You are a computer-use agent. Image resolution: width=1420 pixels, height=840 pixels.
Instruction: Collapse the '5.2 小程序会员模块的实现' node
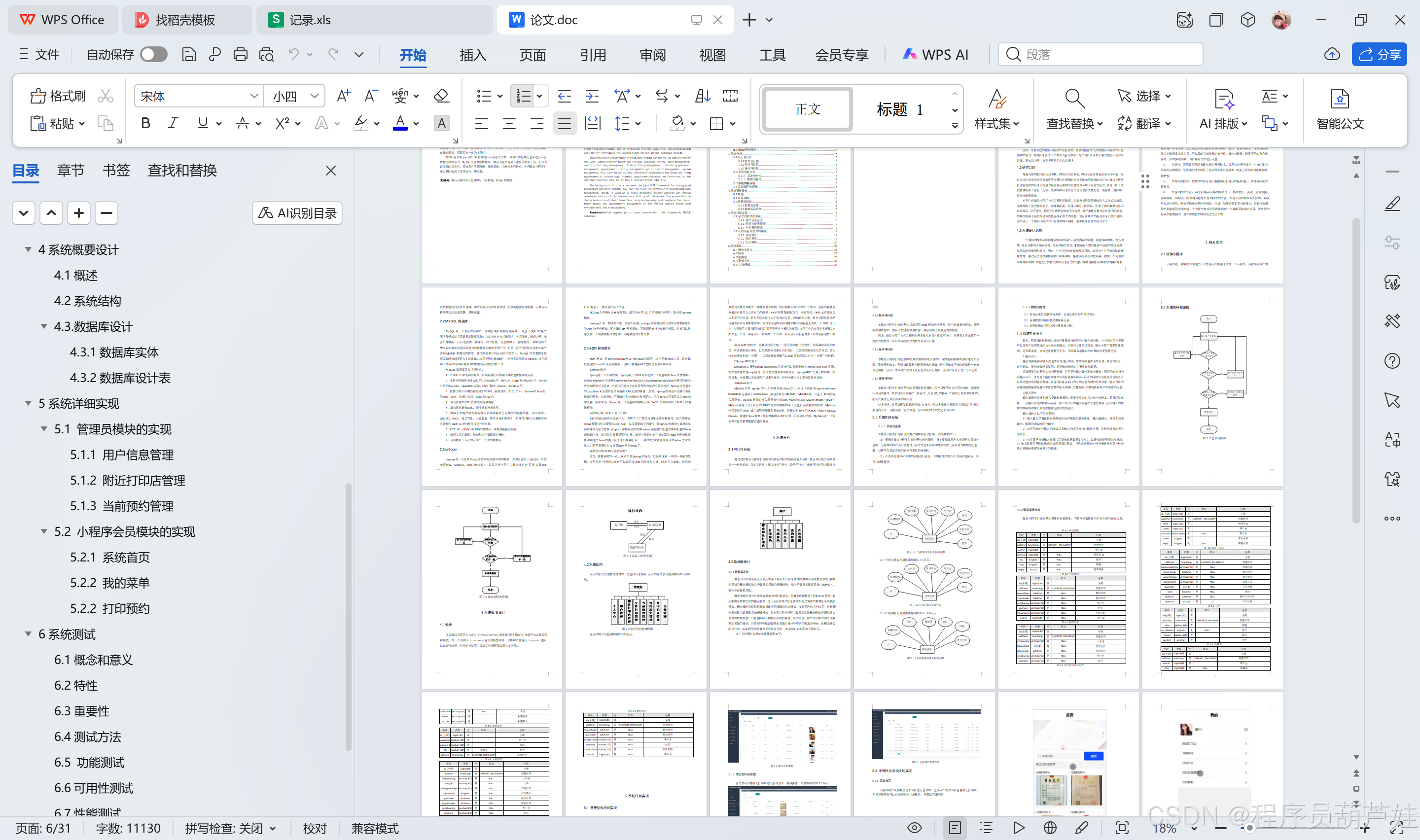[x=43, y=531]
